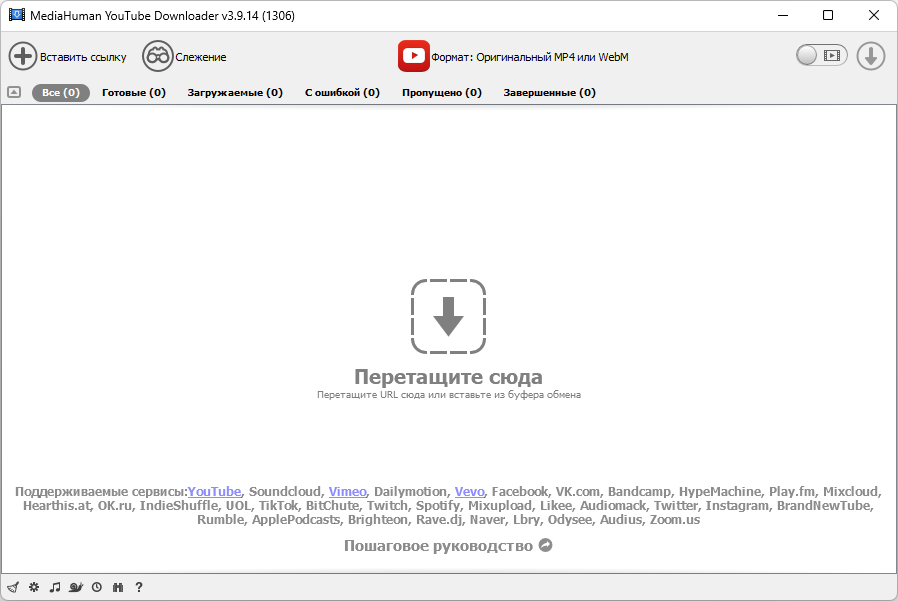Open the Слежение tracking binoculars icon
The height and width of the screenshot is (601, 898).
157,56
